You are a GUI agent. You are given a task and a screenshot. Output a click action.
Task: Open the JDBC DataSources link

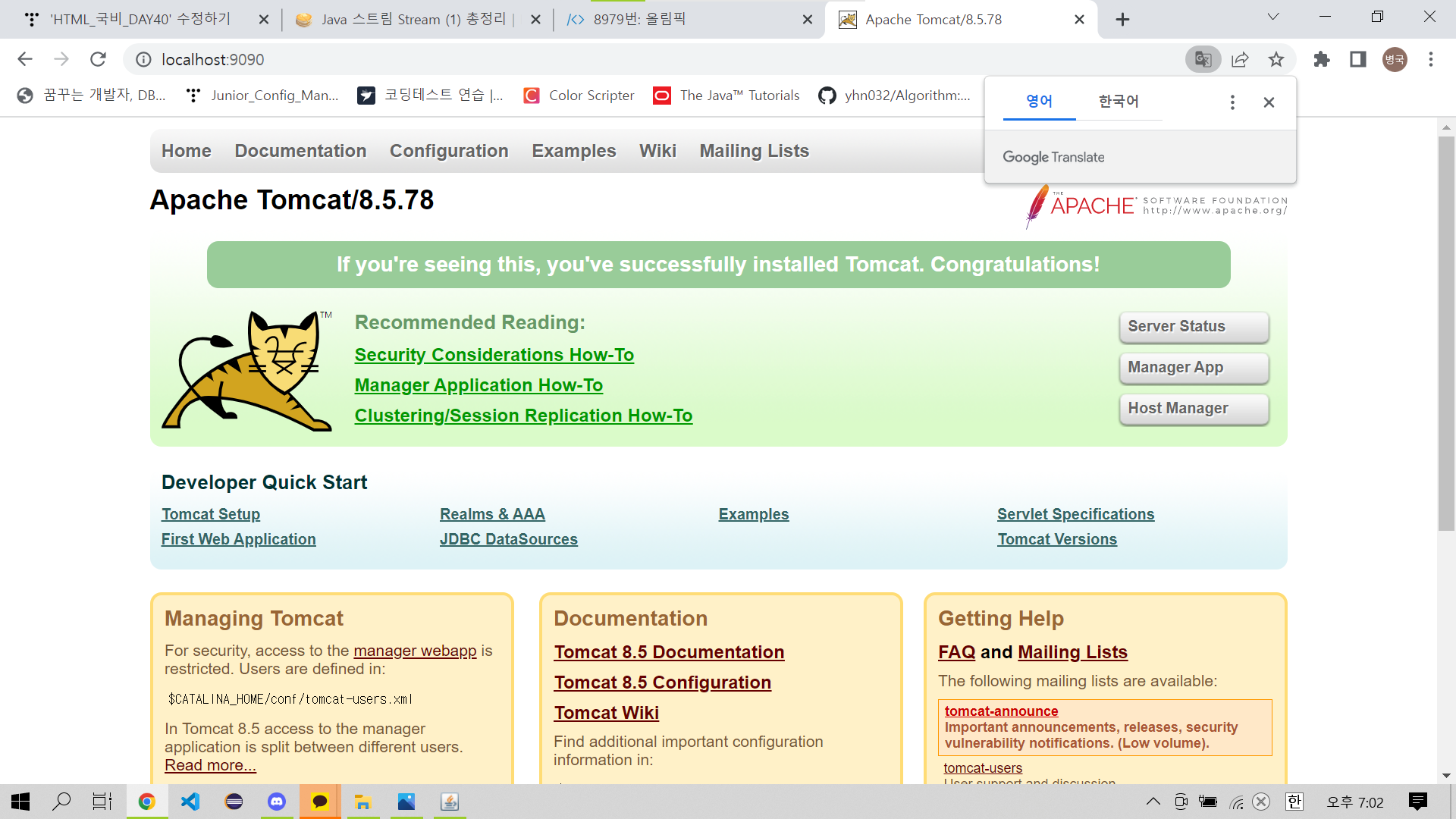pos(509,539)
